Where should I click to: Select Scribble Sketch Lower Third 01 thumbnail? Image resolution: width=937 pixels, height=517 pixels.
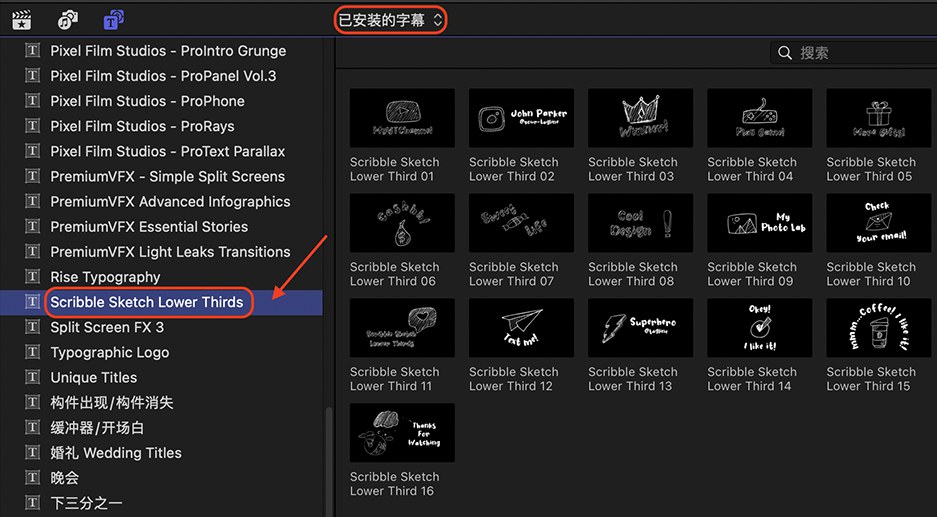tap(402, 118)
